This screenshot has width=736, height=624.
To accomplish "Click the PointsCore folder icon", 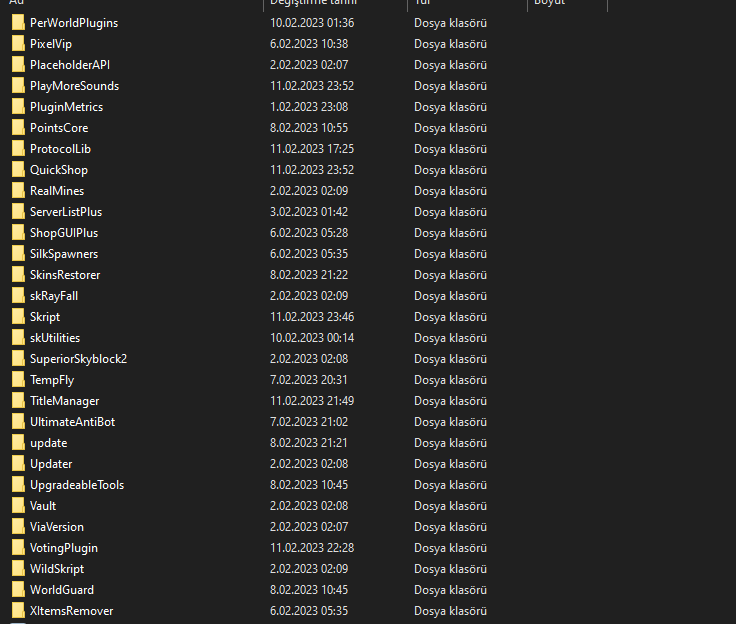I will [x=18, y=128].
